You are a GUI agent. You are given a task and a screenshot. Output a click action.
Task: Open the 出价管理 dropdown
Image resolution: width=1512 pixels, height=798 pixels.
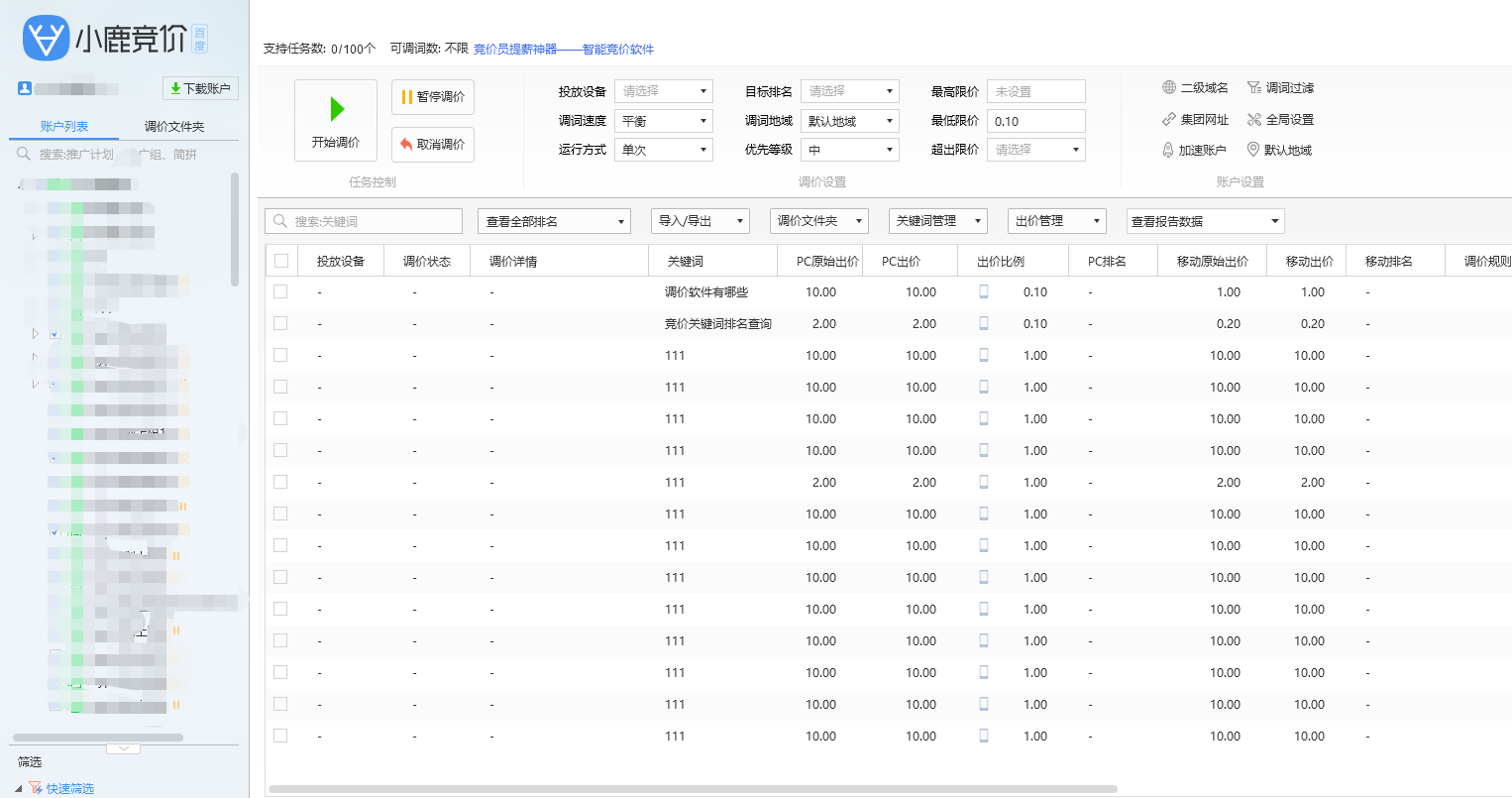[x=1057, y=221]
